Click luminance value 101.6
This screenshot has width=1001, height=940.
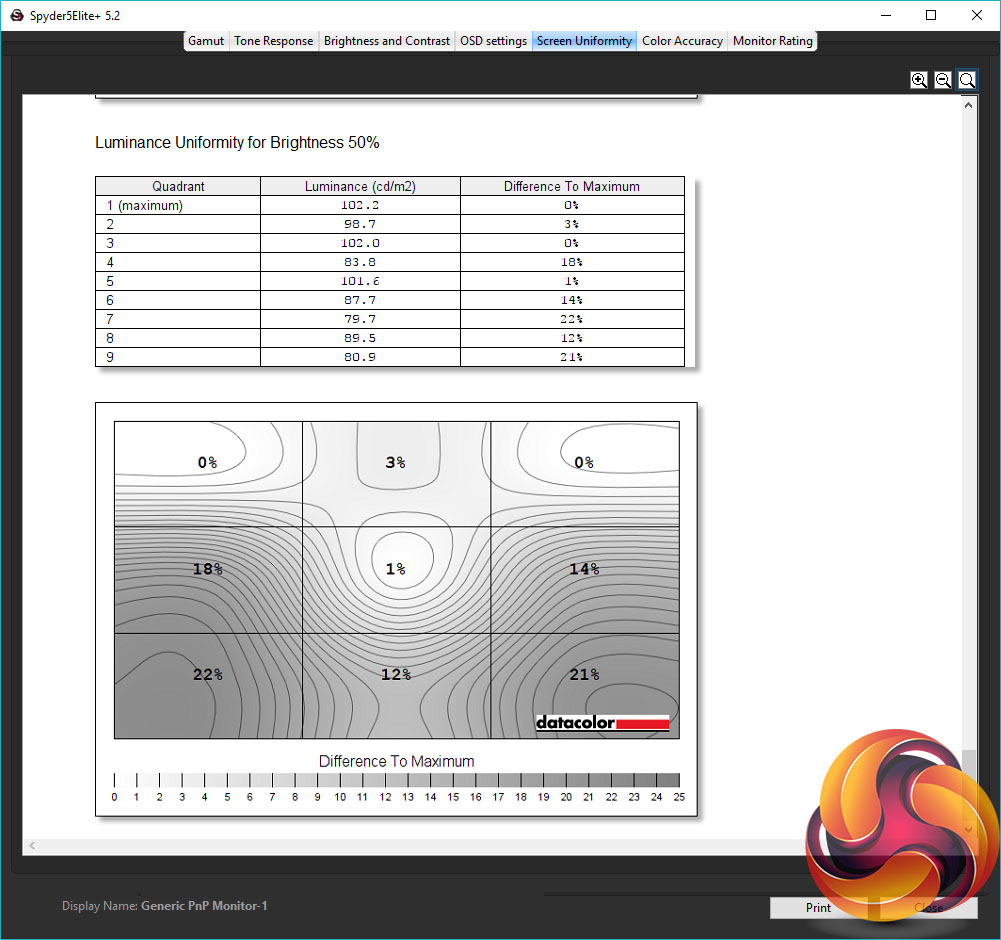click(360, 281)
